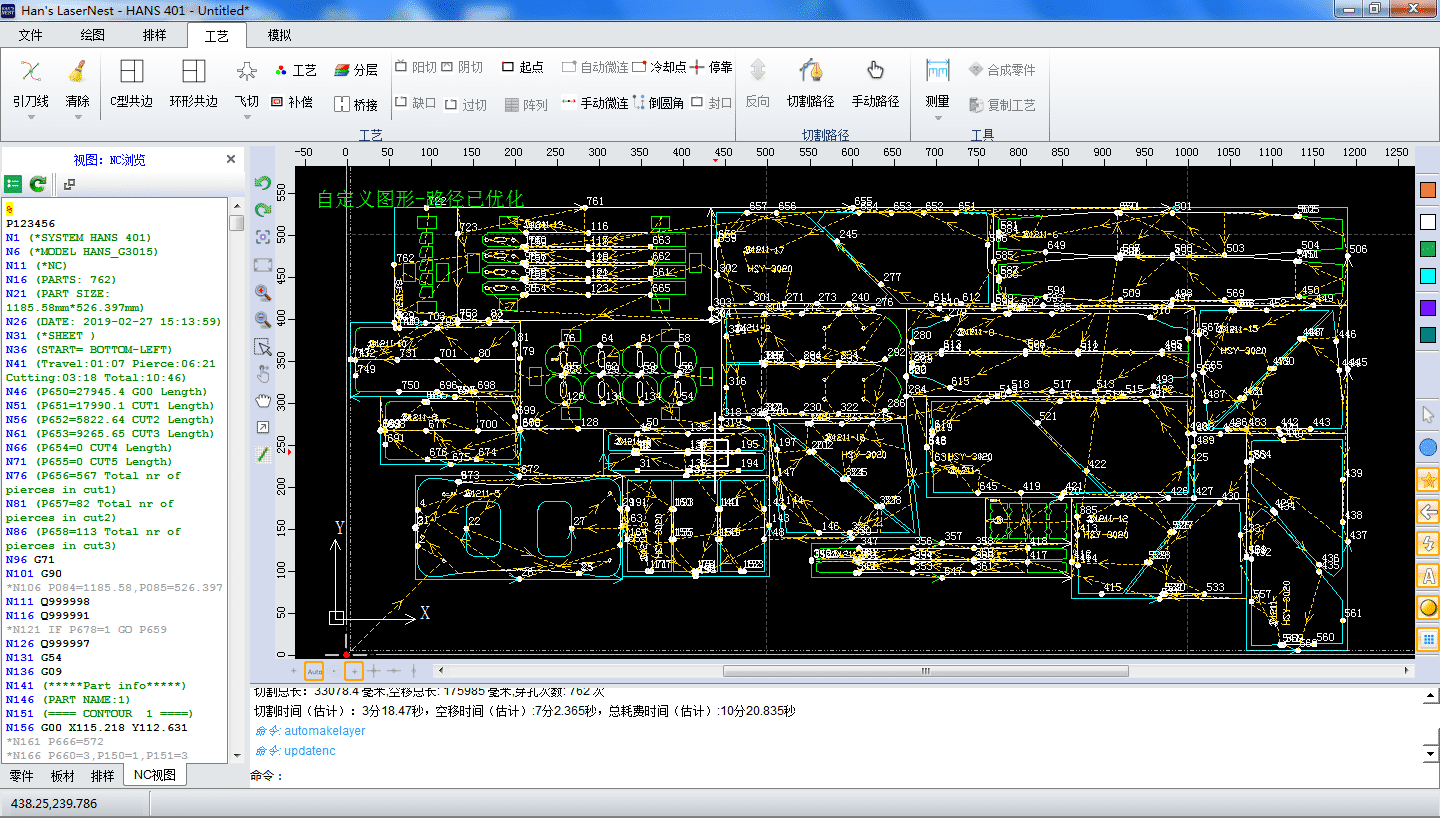1440x818 pixels.
Task: Toggle the letter A label display button
Action: (x=1428, y=575)
